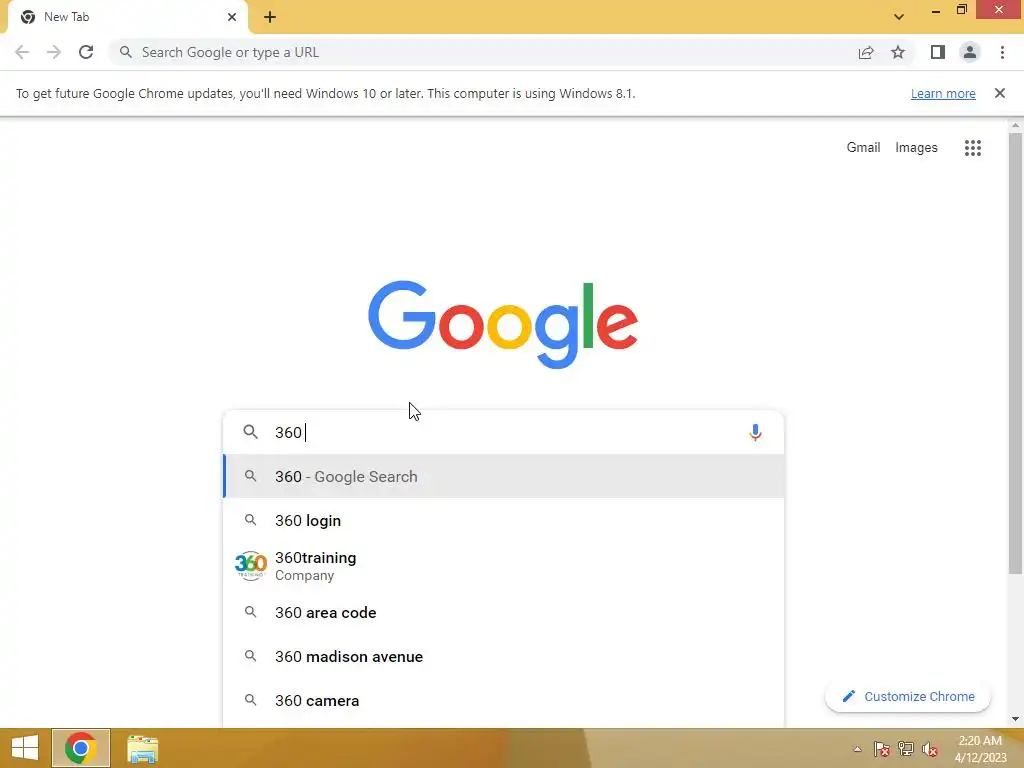Close the New Tab tab
This screenshot has height=768, width=1024.
tap(232, 17)
